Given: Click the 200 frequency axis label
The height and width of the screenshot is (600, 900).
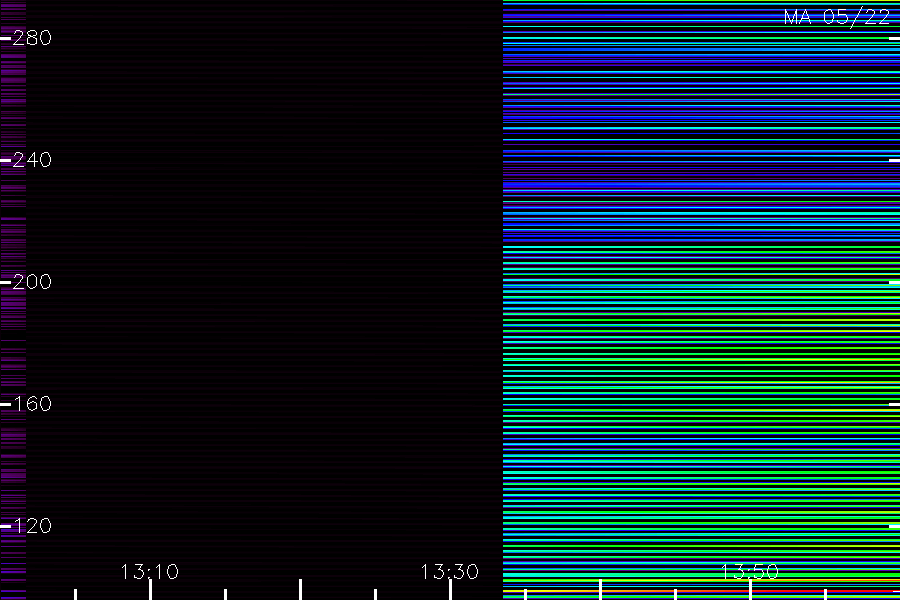Looking at the screenshot, I should 32,282.
